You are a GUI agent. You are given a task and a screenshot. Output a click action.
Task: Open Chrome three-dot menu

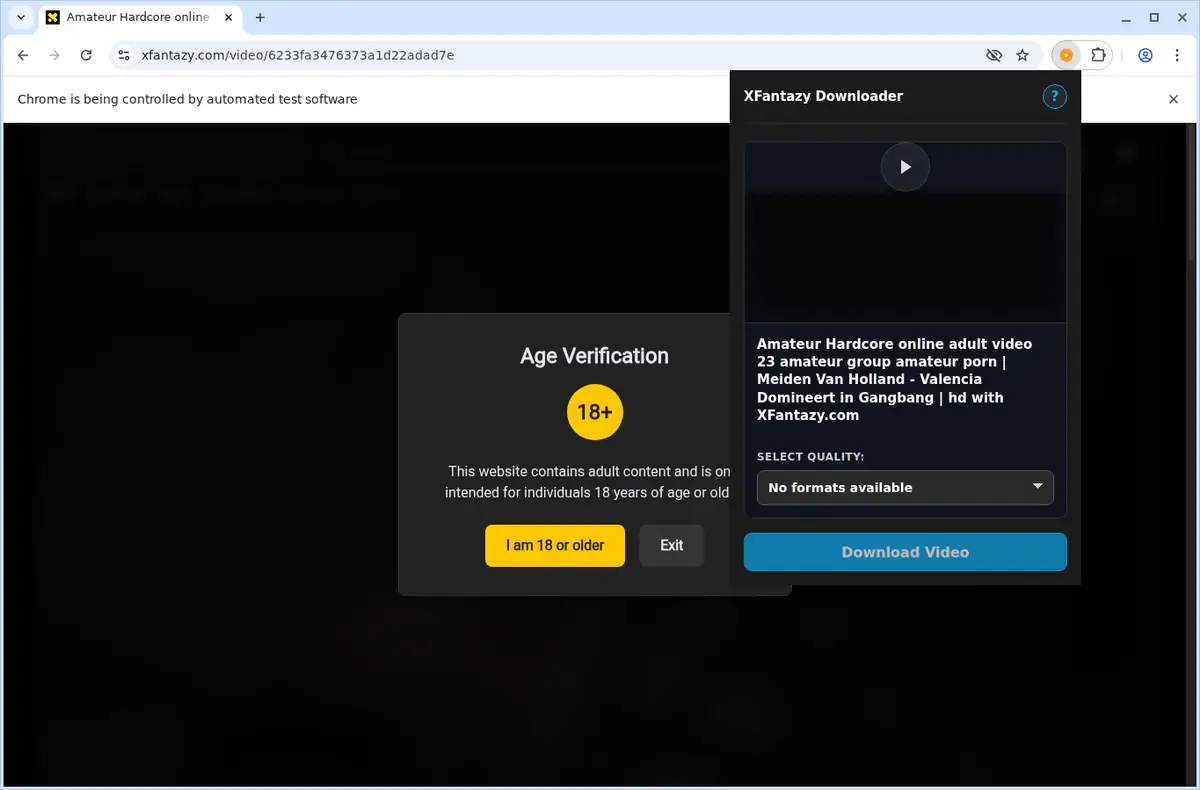[1176, 55]
